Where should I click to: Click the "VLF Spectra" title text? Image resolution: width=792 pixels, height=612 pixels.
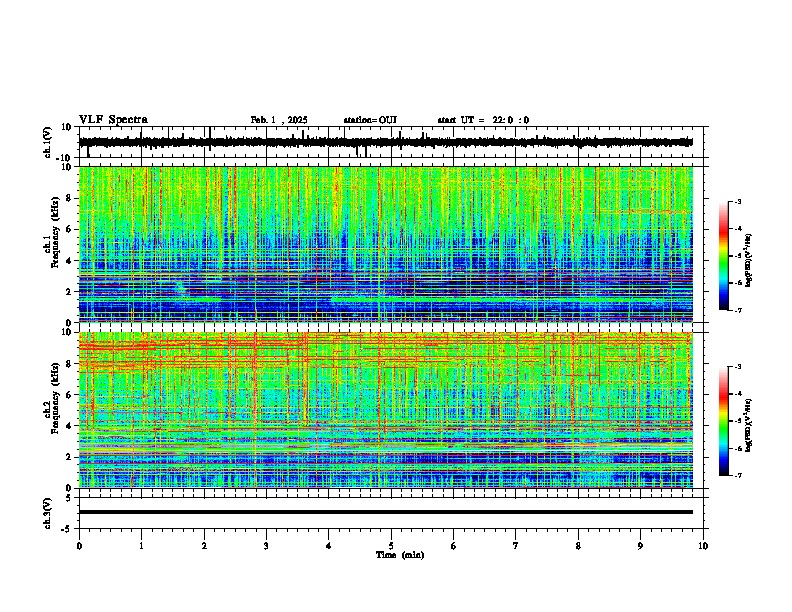tap(113, 120)
